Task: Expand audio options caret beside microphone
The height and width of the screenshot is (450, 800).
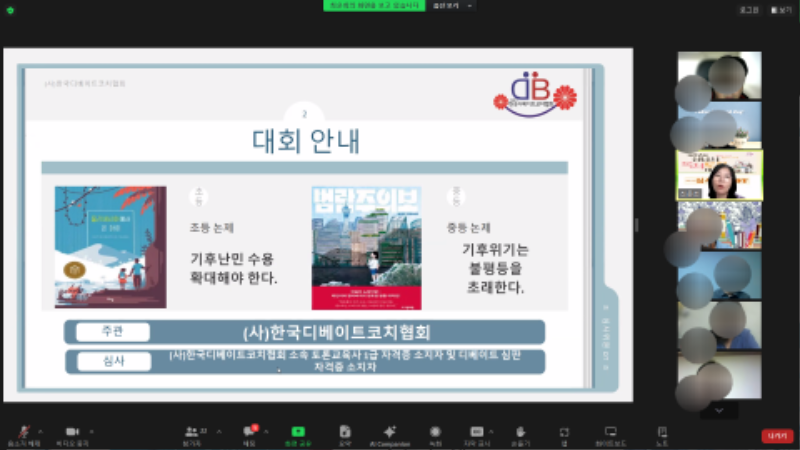Action: click(x=40, y=432)
